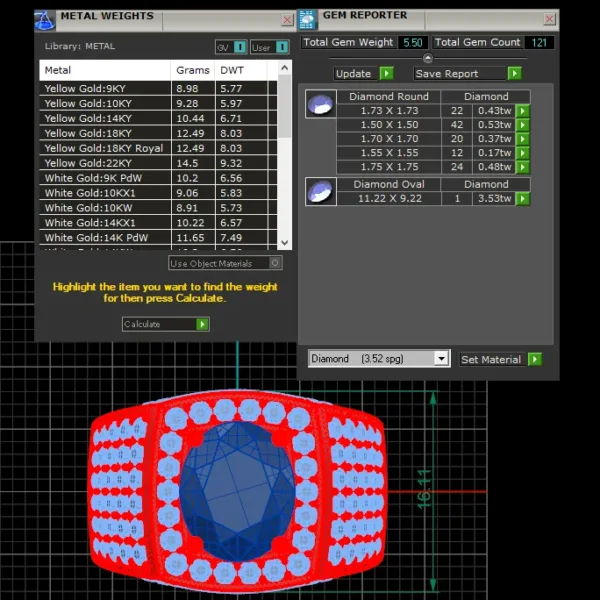
Task: Click the Gem Reporter panel icon
Action: 308,20
